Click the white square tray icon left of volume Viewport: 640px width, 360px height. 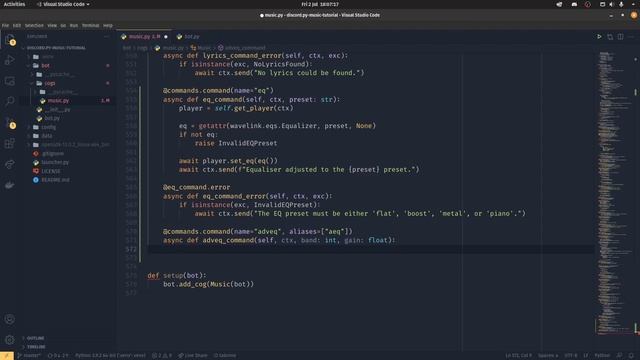[x=602, y=4]
